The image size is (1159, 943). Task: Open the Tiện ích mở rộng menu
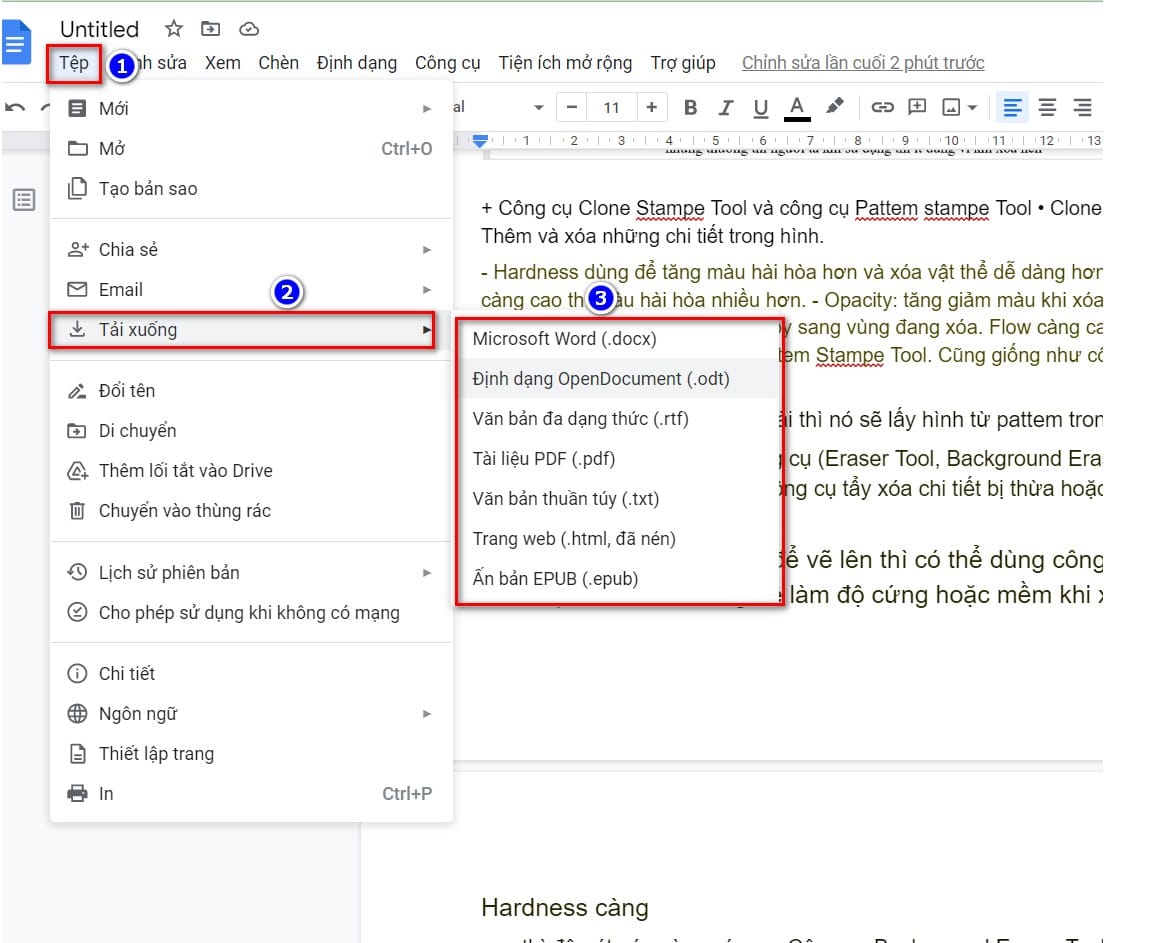click(x=565, y=63)
